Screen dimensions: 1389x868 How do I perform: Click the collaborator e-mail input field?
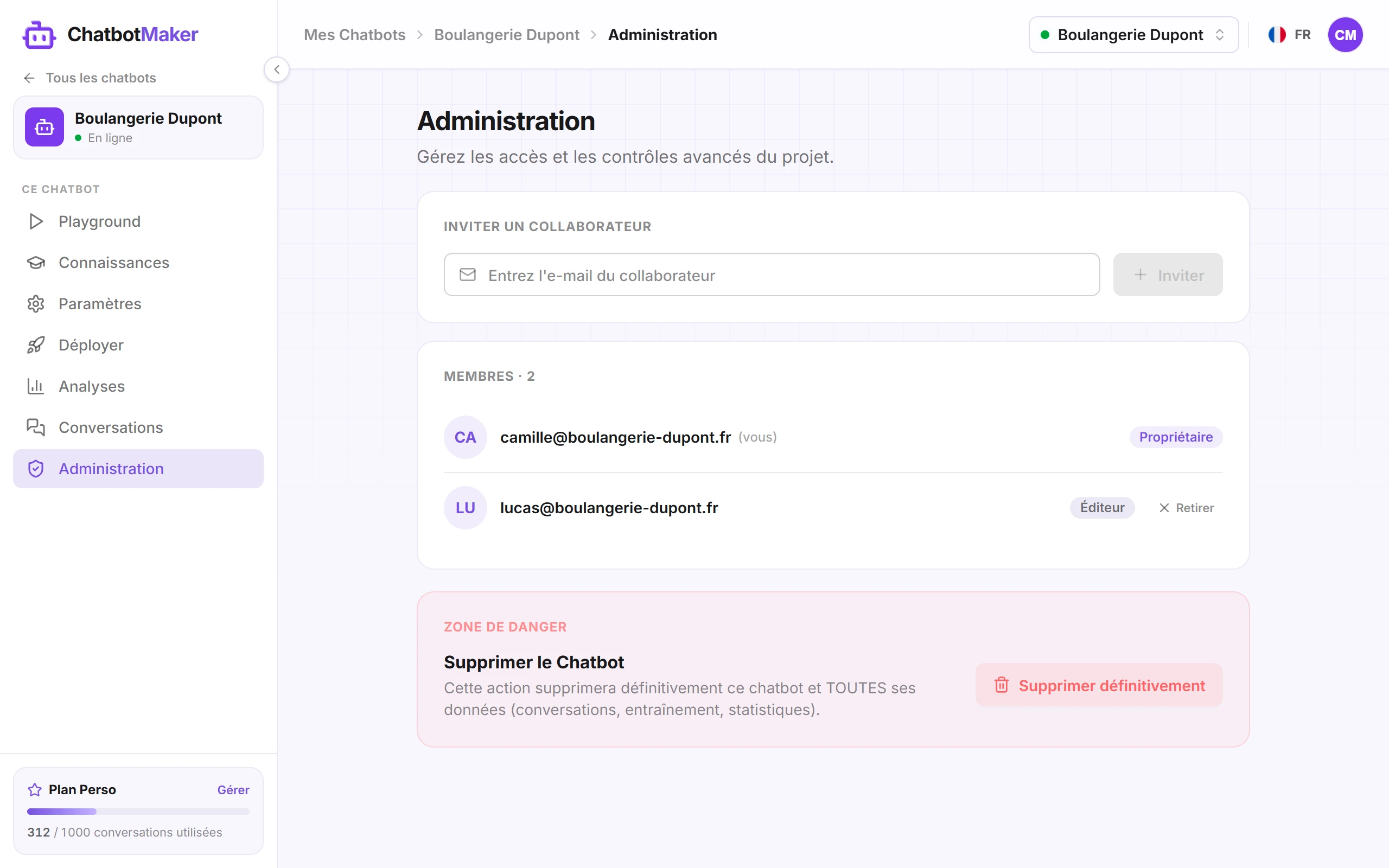click(x=772, y=275)
